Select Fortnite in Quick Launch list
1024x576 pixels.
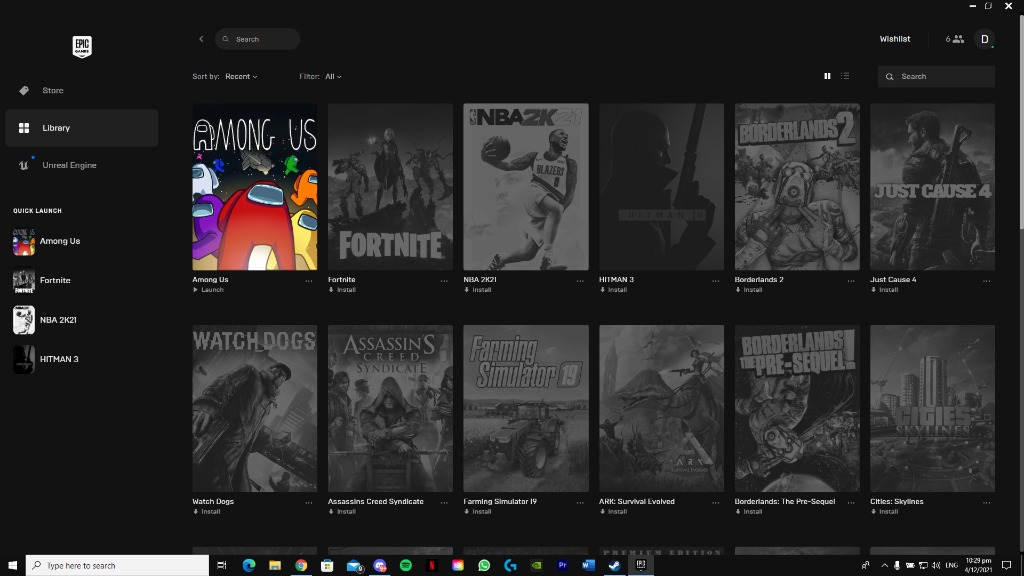tap(42, 281)
